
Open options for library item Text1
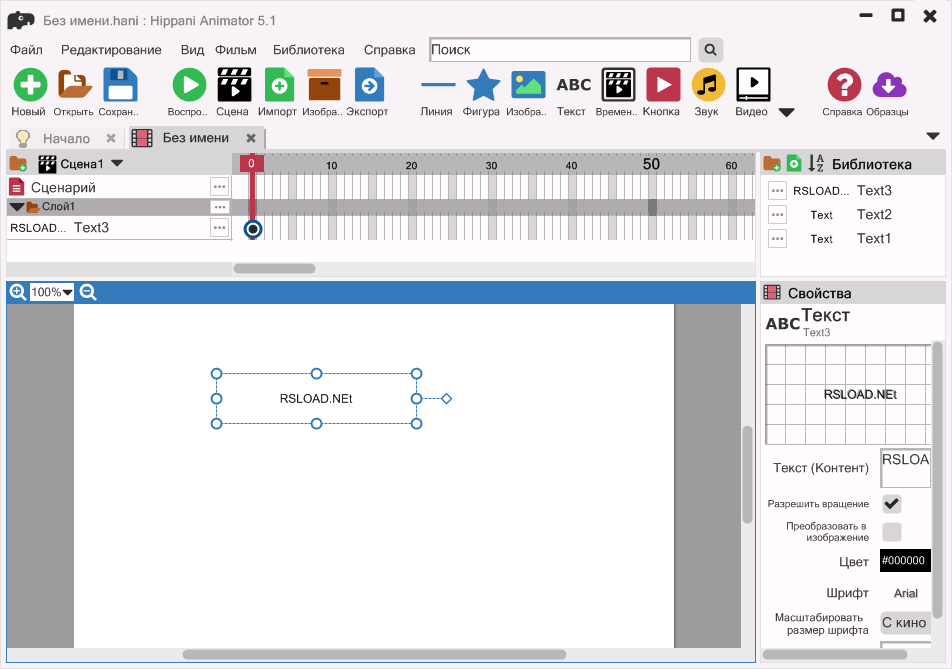coord(777,239)
